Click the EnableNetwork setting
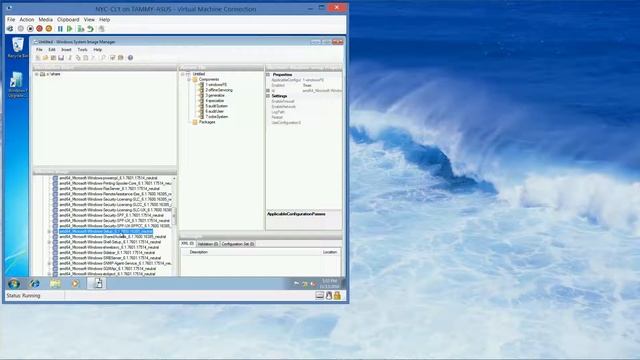 tap(284, 107)
